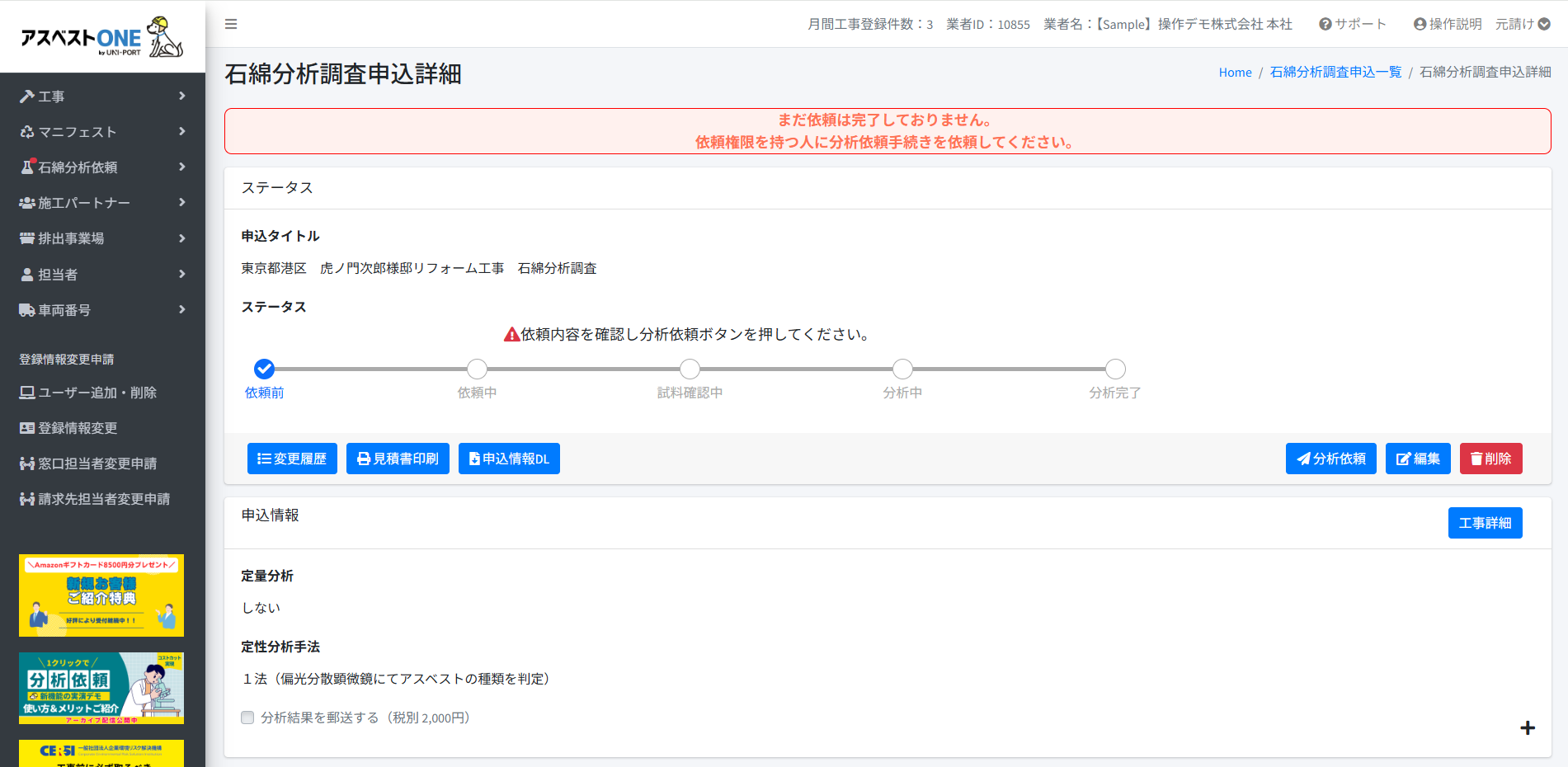The image size is (1568, 767).
Task: Download via 申込情報DL button
Action: pos(509,459)
